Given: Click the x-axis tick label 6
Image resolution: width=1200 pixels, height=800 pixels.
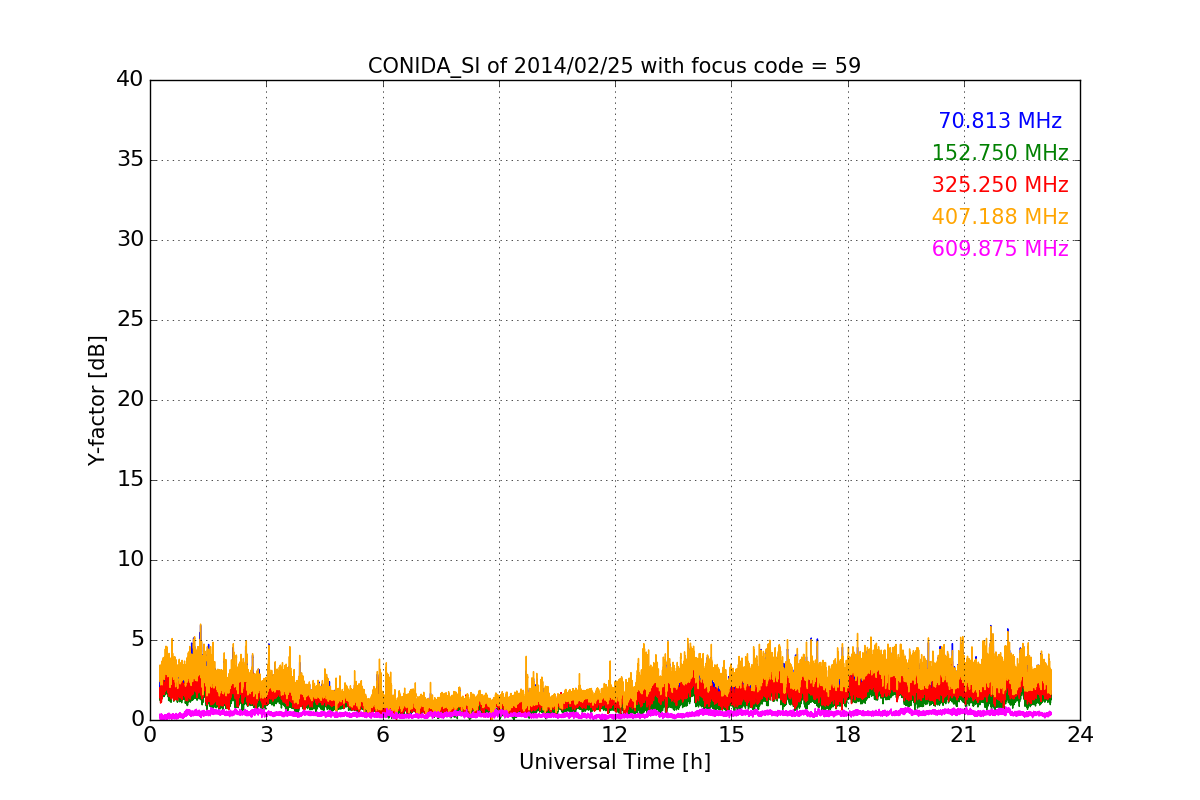Looking at the screenshot, I should tap(382, 735).
